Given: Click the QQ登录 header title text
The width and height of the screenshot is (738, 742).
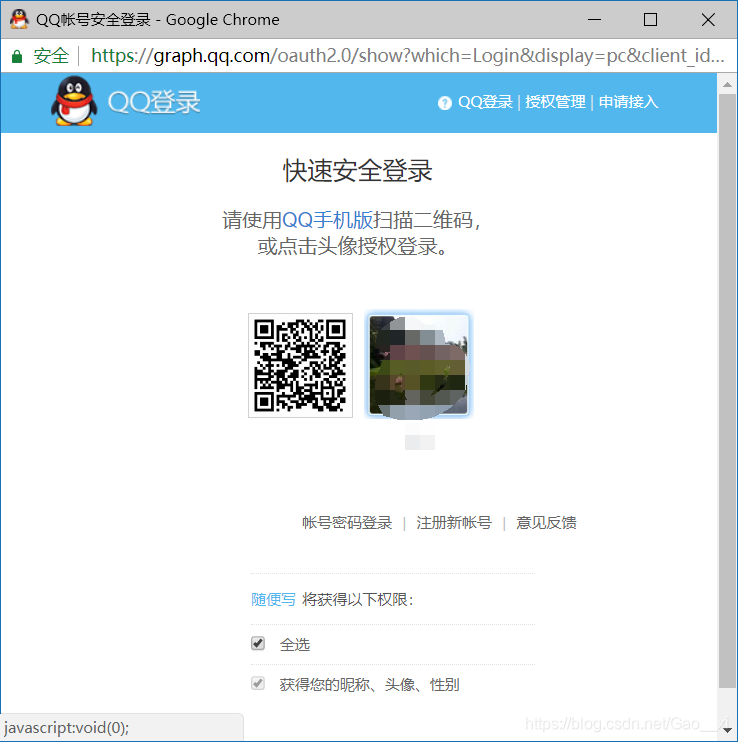Looking at the screenshot, I should pyautogui.click(x=154, y=102).
